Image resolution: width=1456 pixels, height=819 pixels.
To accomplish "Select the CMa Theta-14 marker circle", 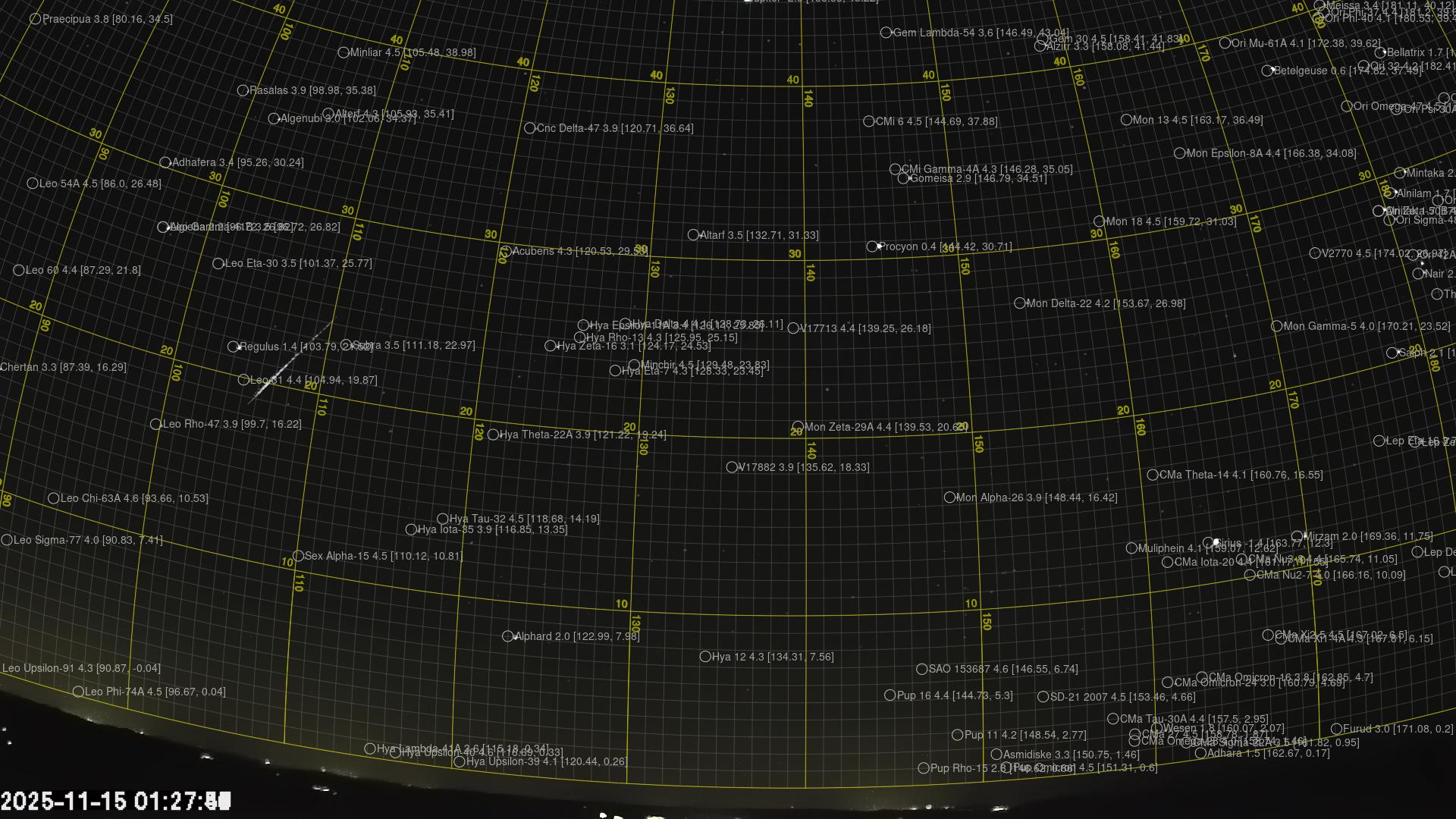I will pyautogui.click(x=1153, y=475).
